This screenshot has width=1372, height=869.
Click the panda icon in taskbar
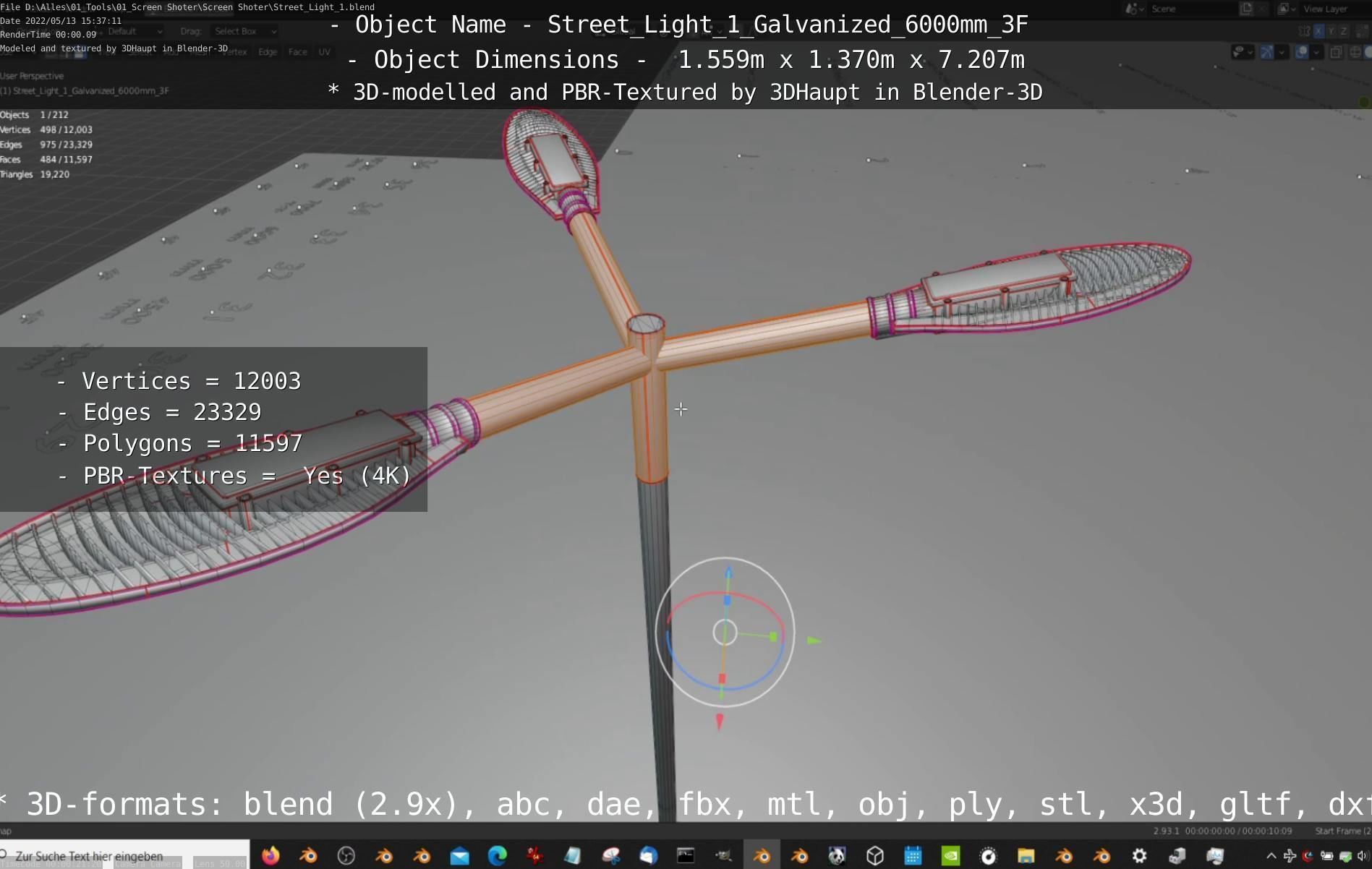(x=837, y=856)
